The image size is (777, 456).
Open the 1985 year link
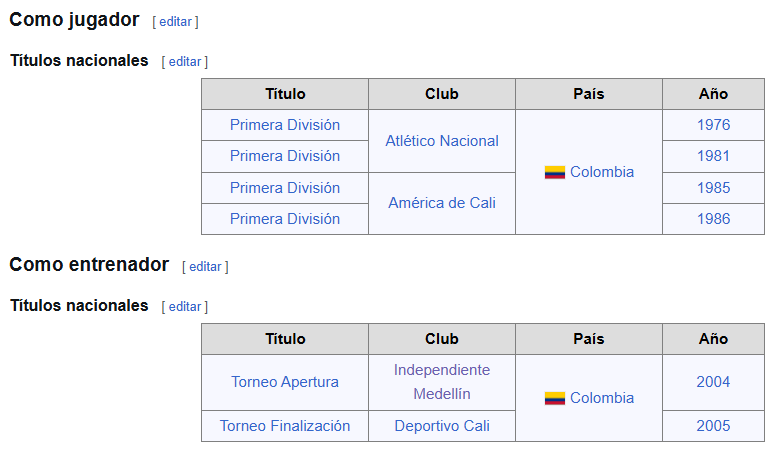pos(714,187)
